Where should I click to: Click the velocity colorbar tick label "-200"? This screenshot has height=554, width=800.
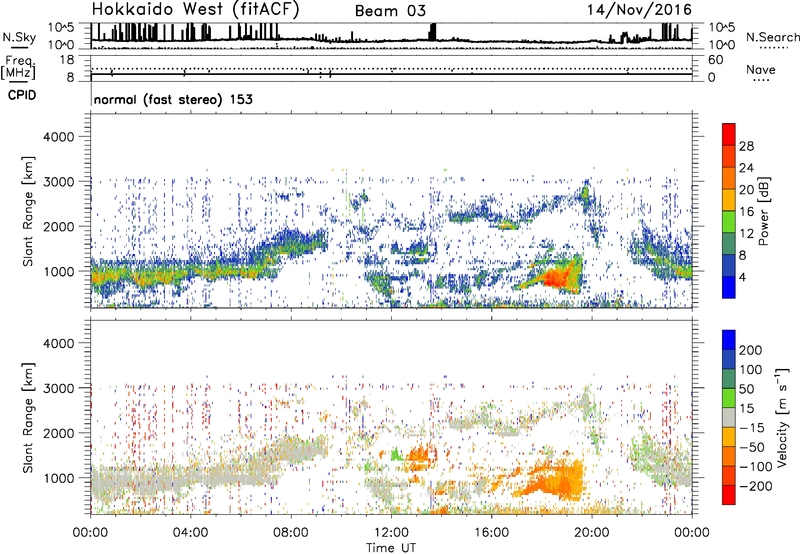[x=755, y=486]
